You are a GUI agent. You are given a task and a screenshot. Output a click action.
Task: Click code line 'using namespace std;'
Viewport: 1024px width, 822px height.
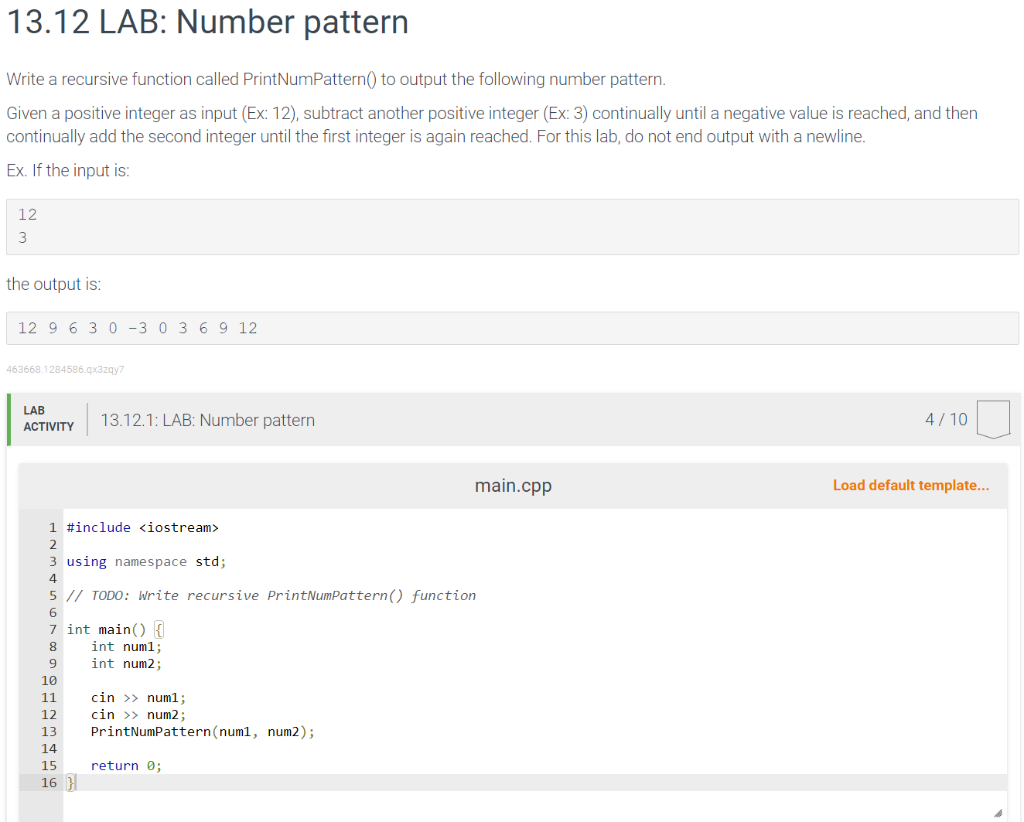(x=146, y=561)
